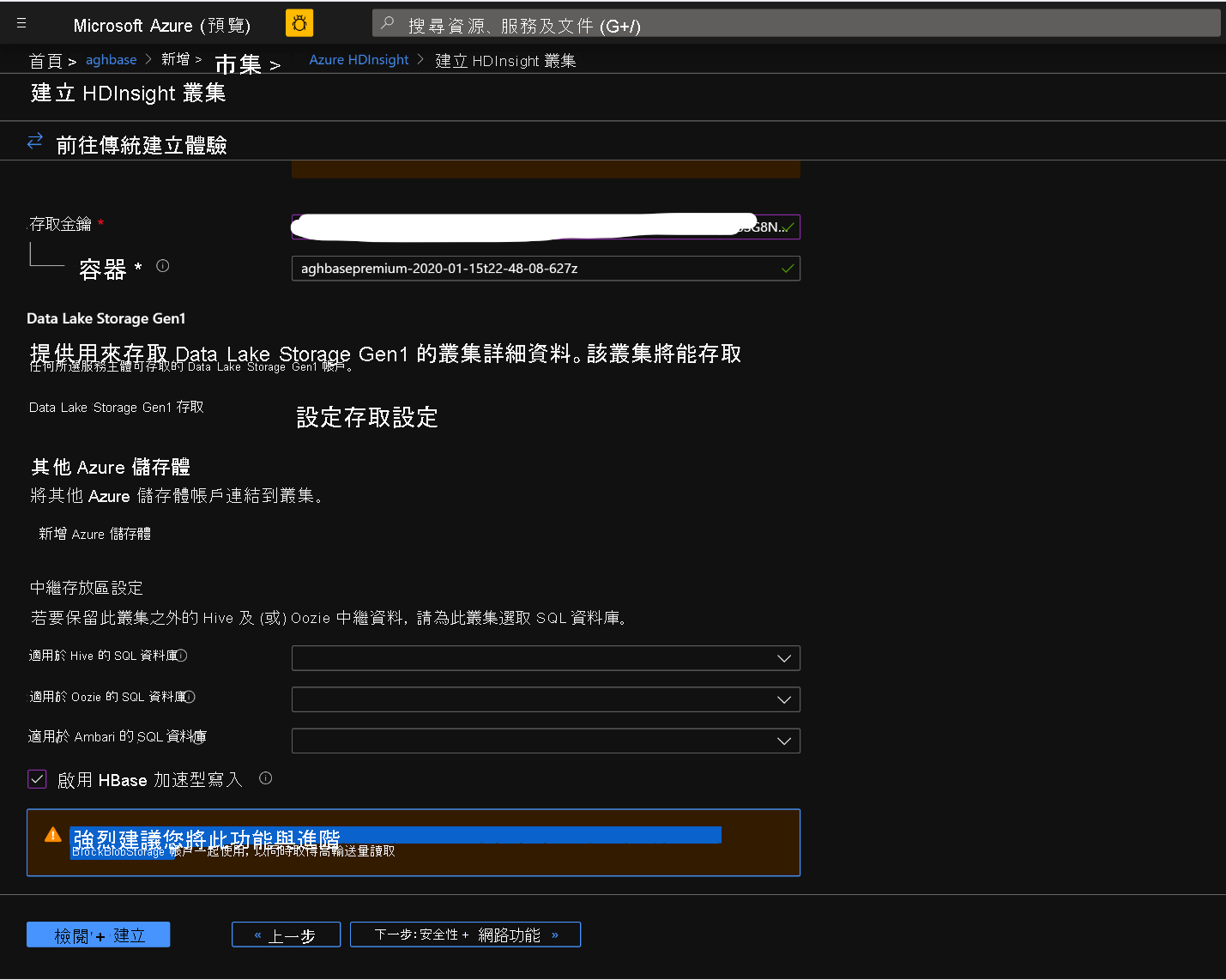Click green checkmark in access key field

tap(788, 227)
